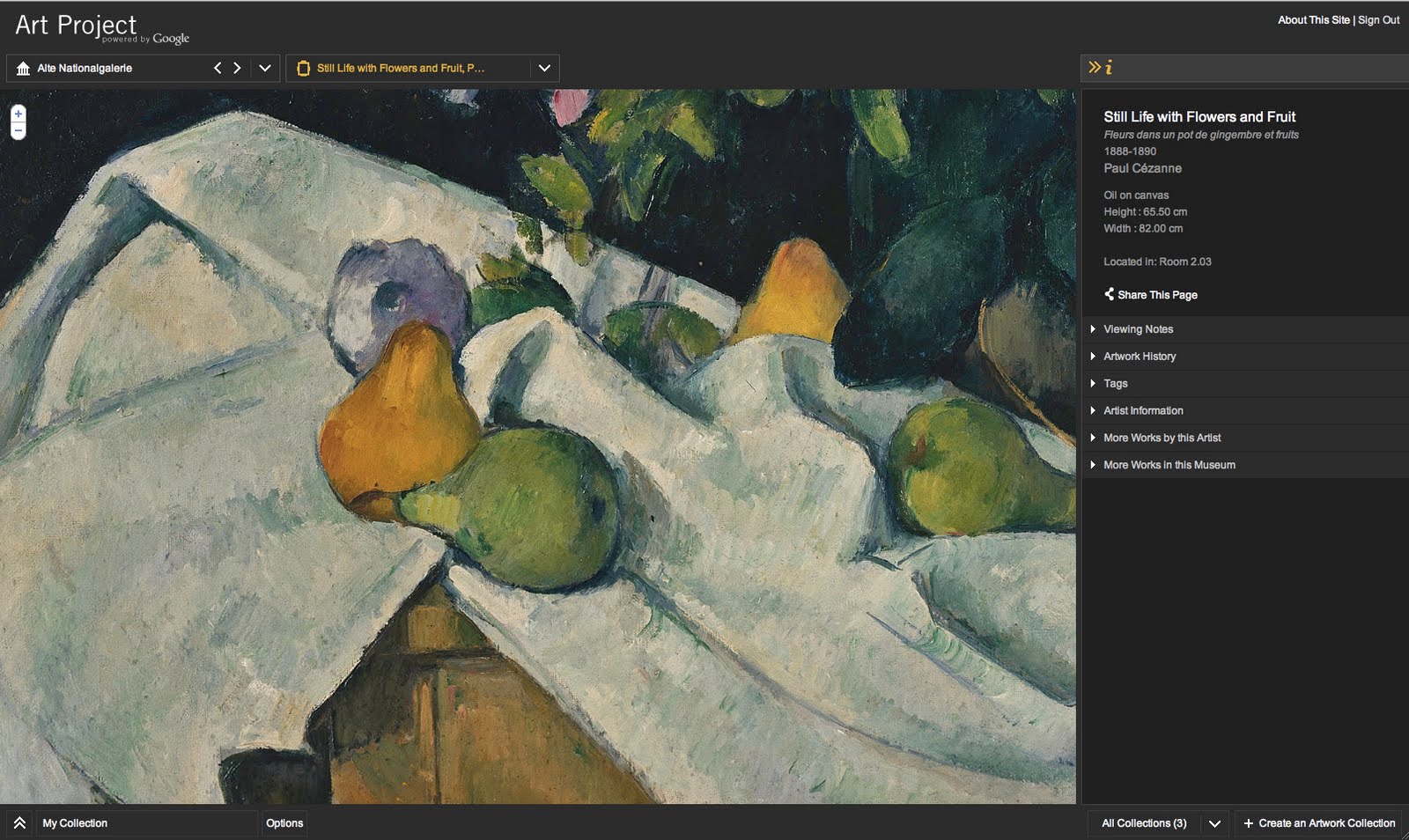Image resolution: width=1409 pixels, height=840 pixels.
Task: Expand More Works by this Artist
Action: (1245, 438)
